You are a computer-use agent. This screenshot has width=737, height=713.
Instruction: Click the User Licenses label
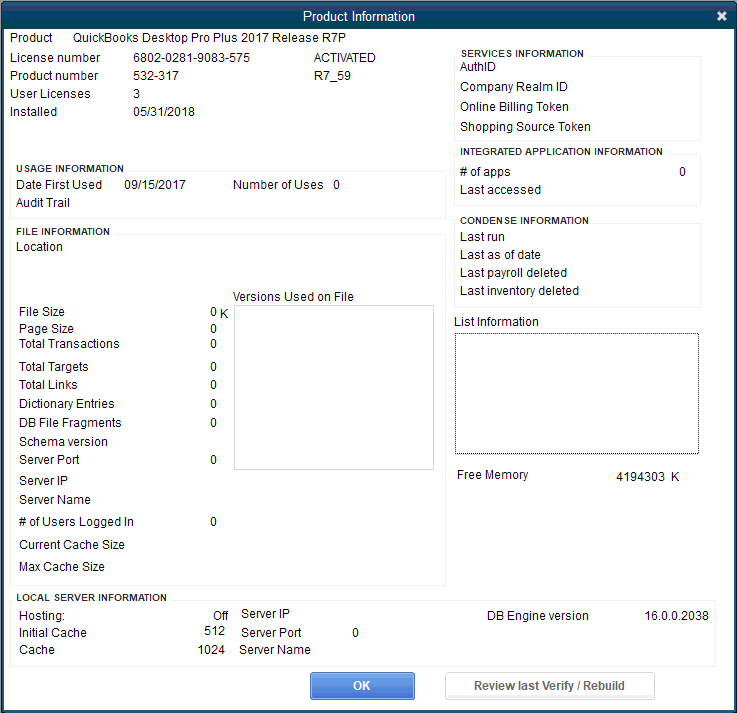(50, 94)
